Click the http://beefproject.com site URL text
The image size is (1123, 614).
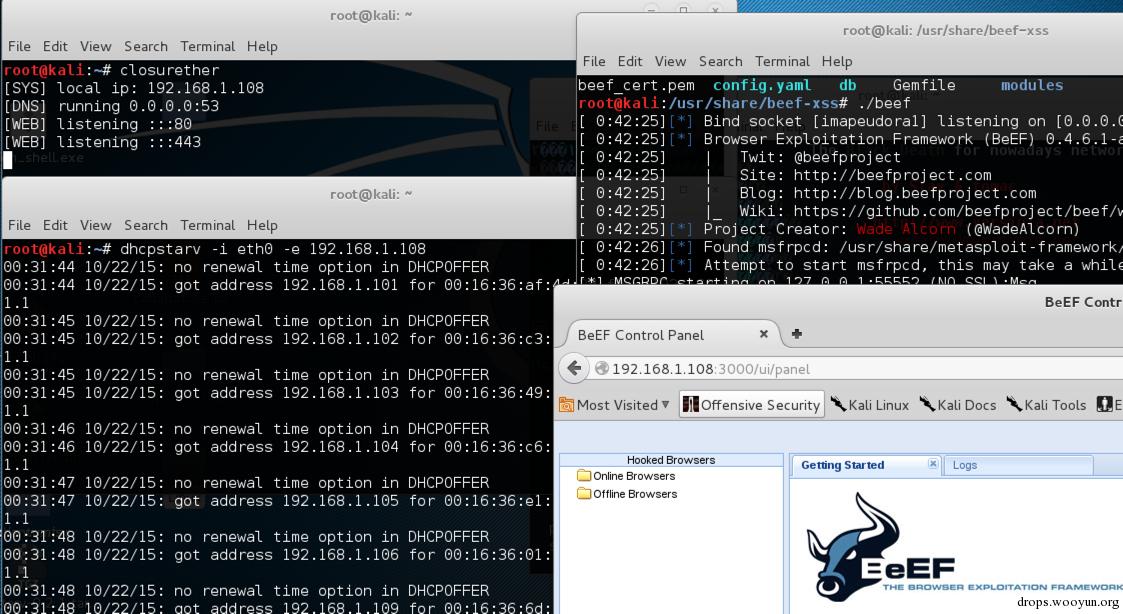coord(892,176)
